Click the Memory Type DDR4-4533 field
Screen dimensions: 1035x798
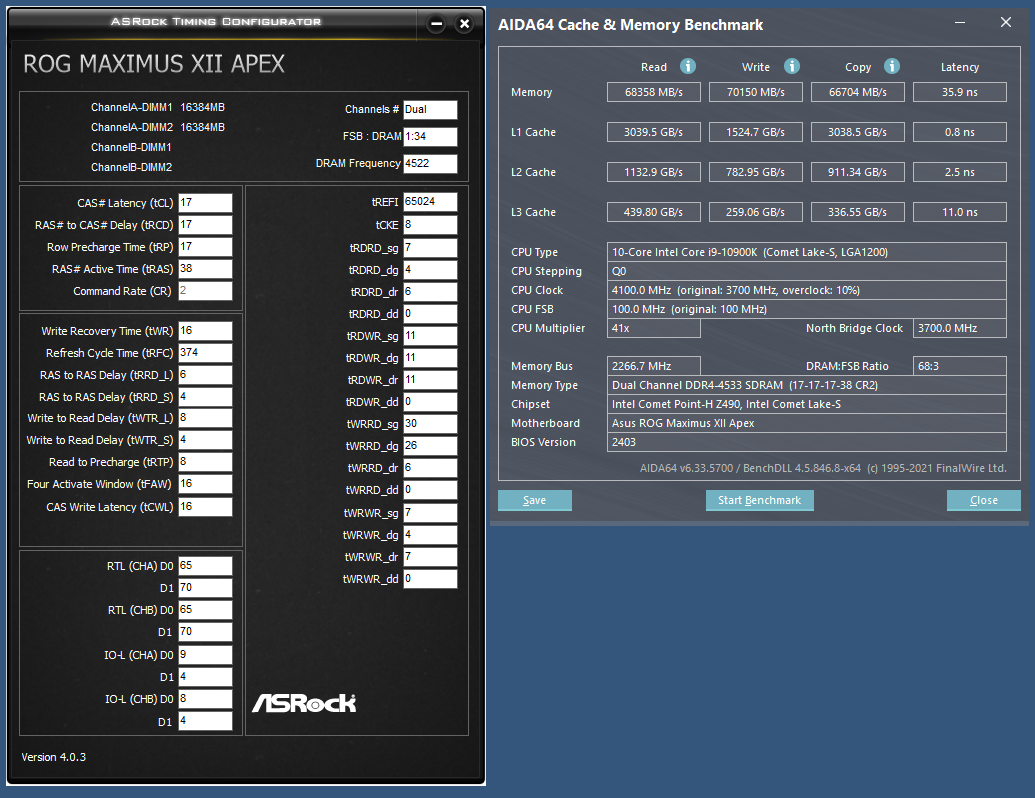[807, 385]
